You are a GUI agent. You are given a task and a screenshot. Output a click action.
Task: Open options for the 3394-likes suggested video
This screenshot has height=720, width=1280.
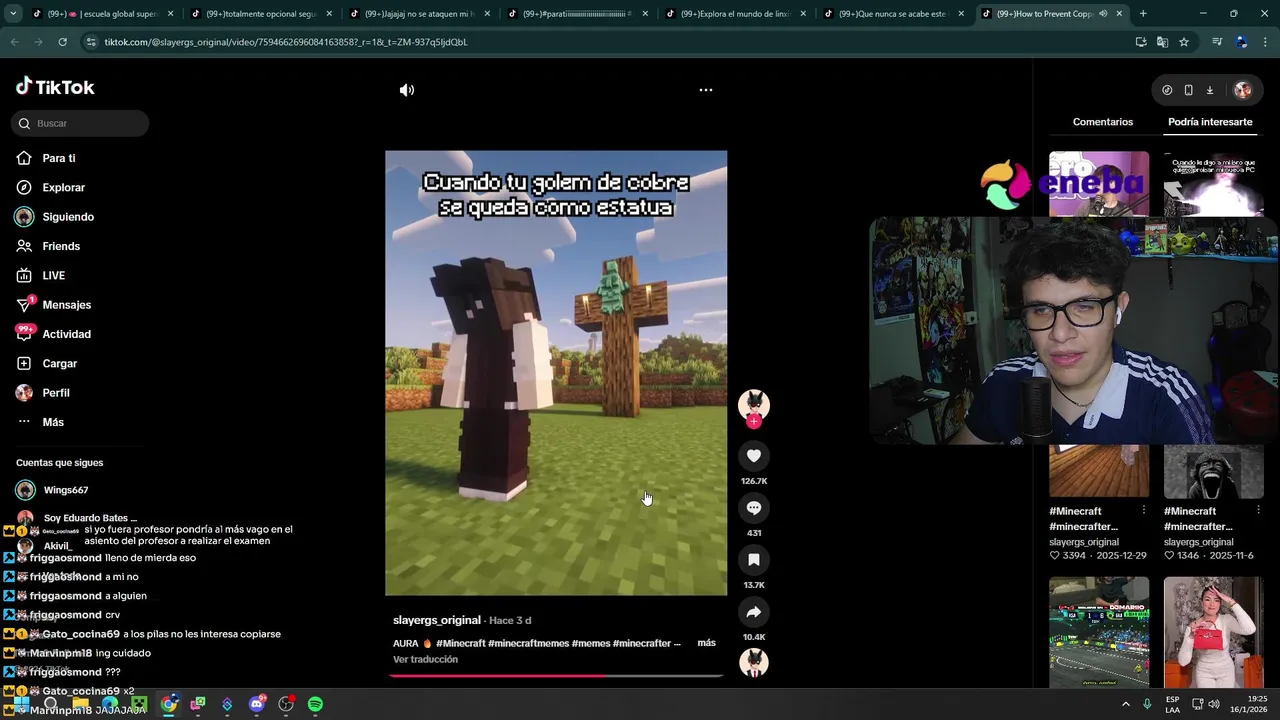click(x=1144, y=511)
